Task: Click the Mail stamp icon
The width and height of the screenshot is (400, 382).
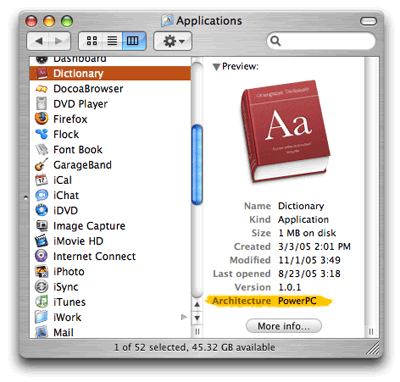Action: click(x=42, y=332)
